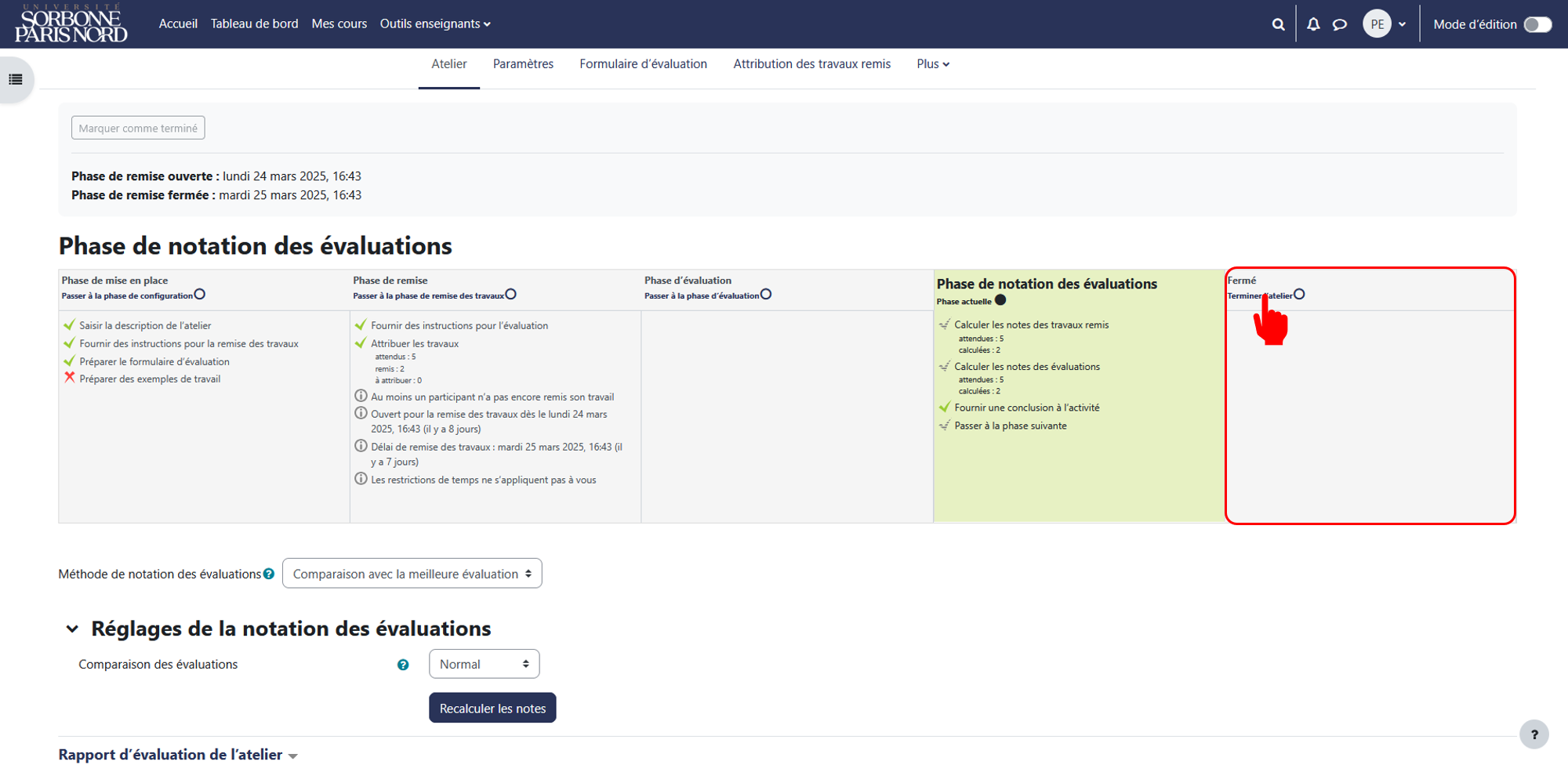This screenshot has height=772, width=1568.
Task: Open help for Méthode de notation des évaluations
Action: 269,574
